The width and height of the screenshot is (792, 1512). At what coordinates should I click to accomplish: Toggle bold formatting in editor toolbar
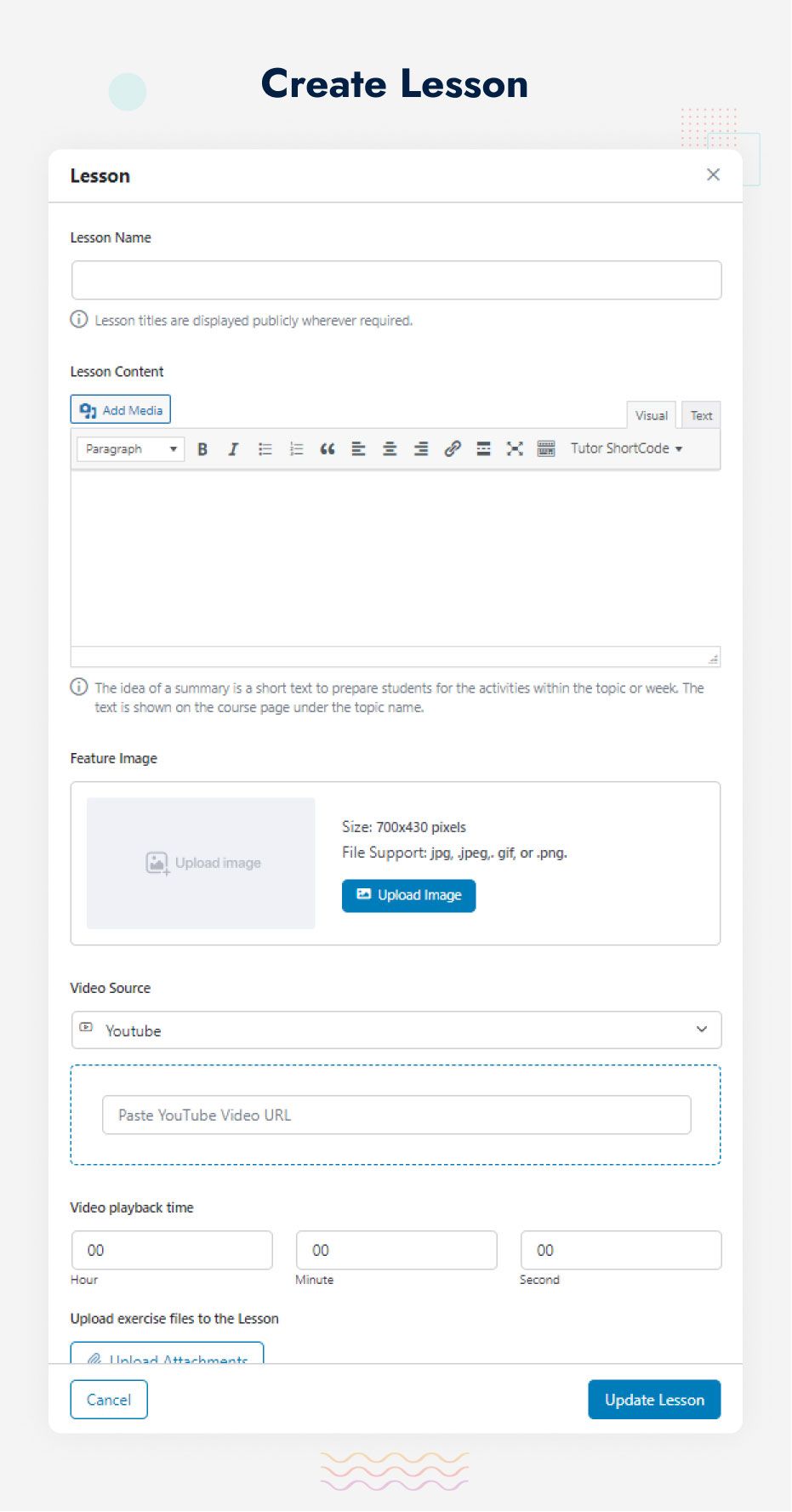(202, 449)
